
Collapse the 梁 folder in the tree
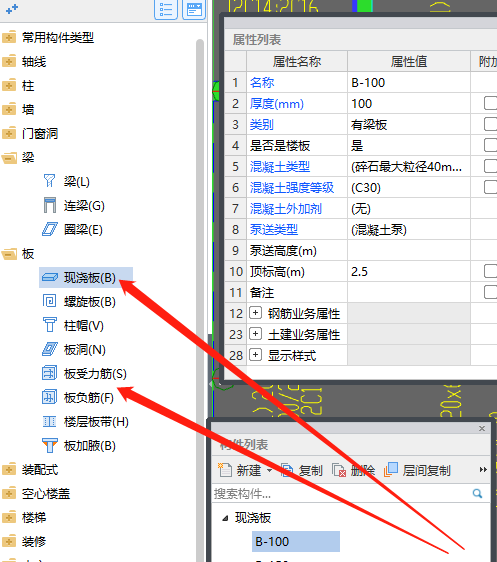(x=9, y=157)
